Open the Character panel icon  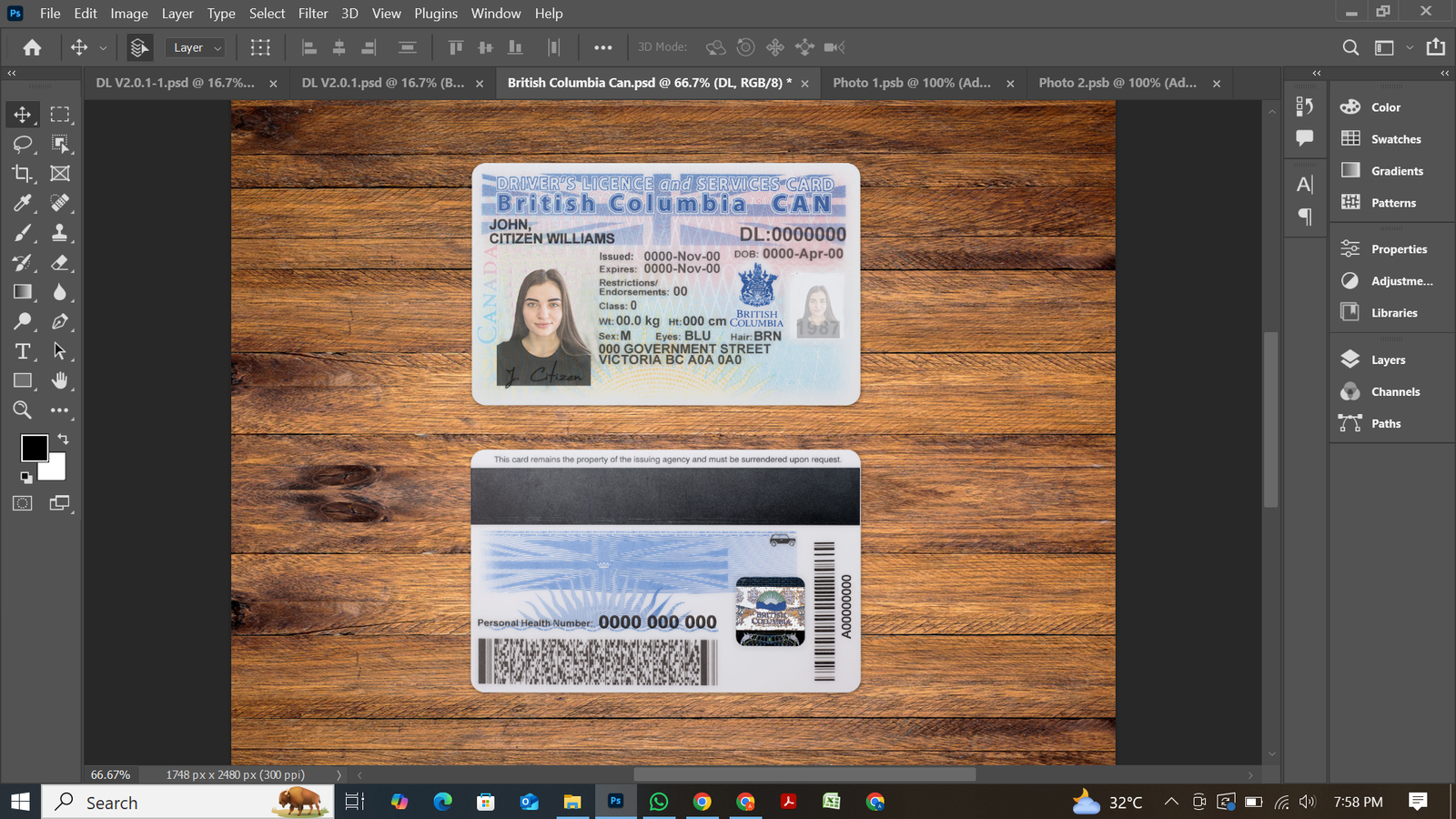[x=1305, y=185]
